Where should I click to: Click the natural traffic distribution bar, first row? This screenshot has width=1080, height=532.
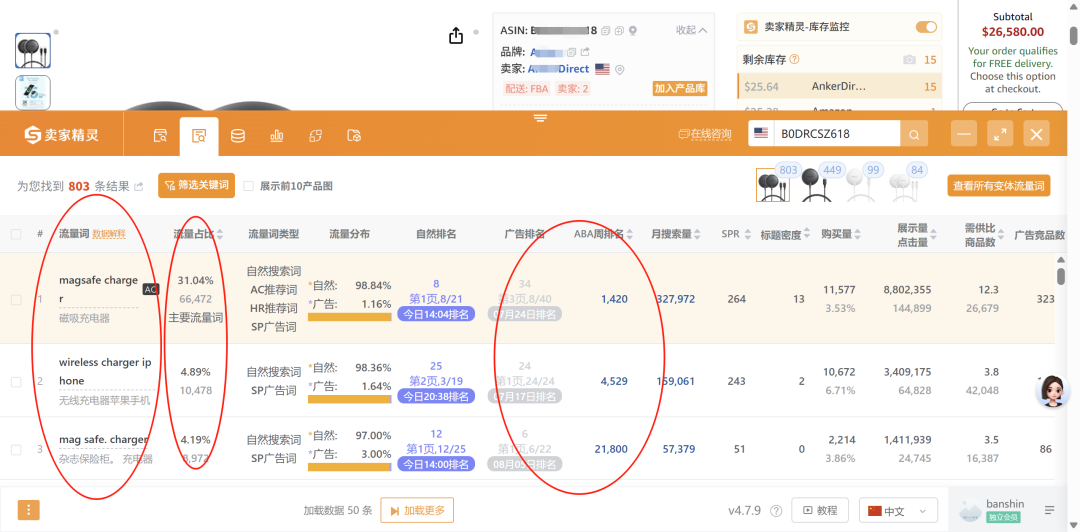point(349,317)
